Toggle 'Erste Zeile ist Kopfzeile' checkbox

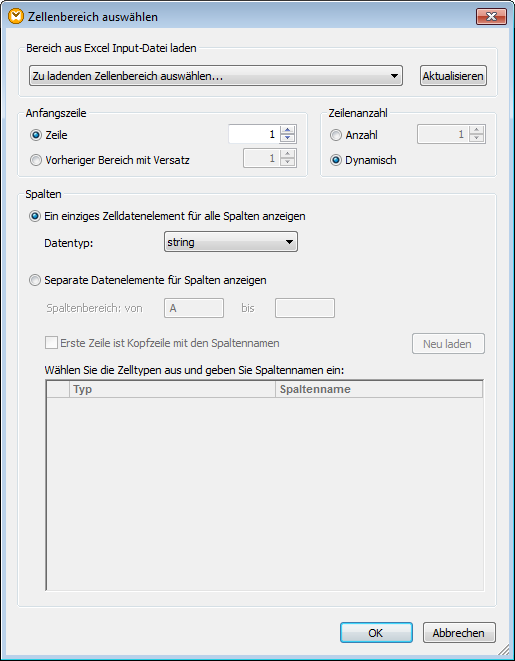(51, 343)
